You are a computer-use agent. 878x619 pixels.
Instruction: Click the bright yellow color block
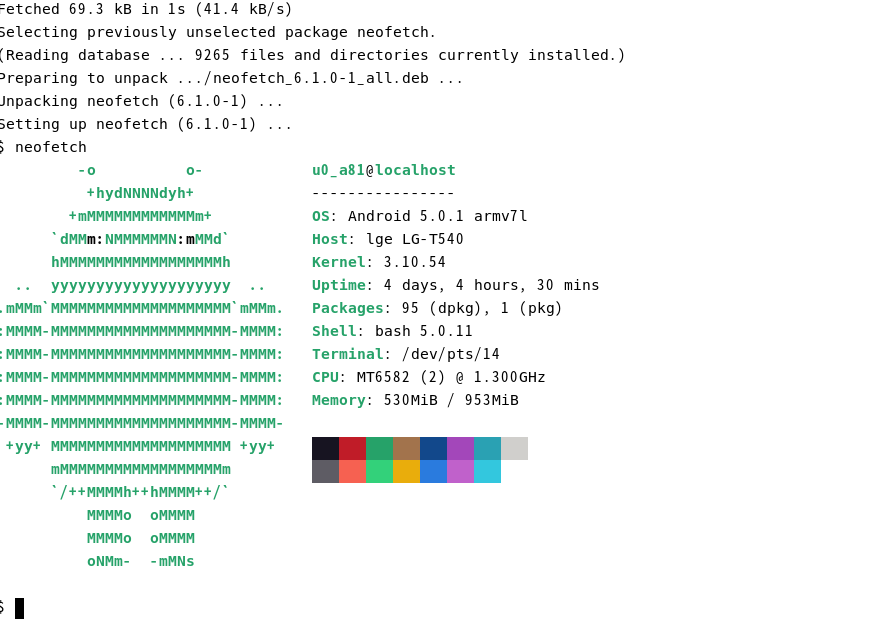tap(407, 471)
